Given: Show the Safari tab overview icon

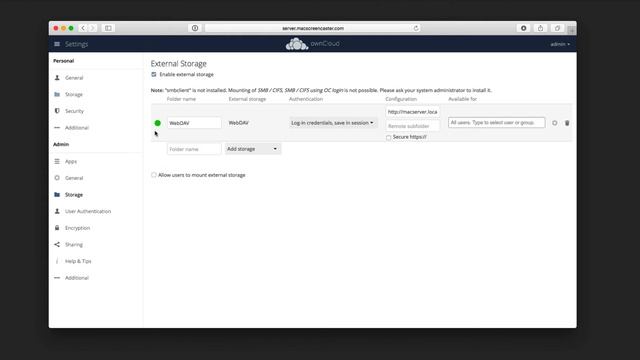Looking at the screenshot, I should click(557, 28).
